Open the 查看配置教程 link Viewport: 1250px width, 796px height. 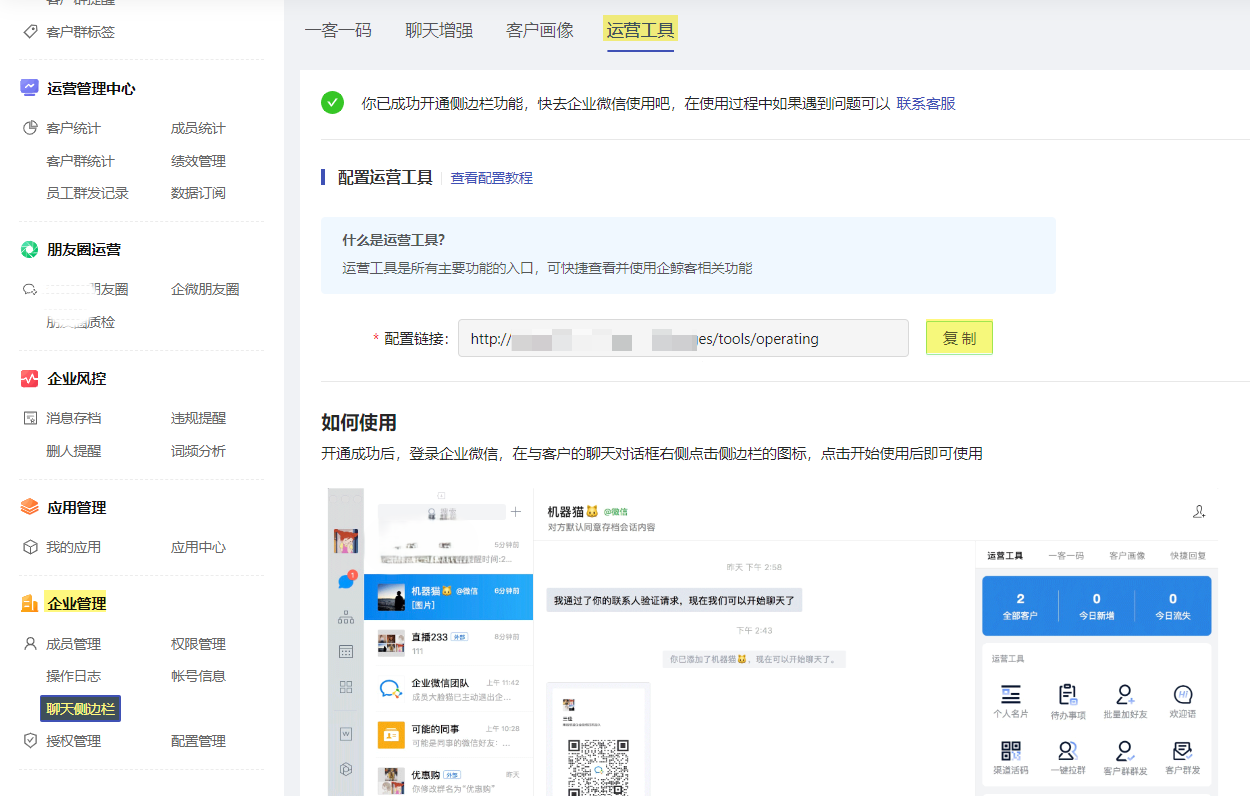point(492,178)
